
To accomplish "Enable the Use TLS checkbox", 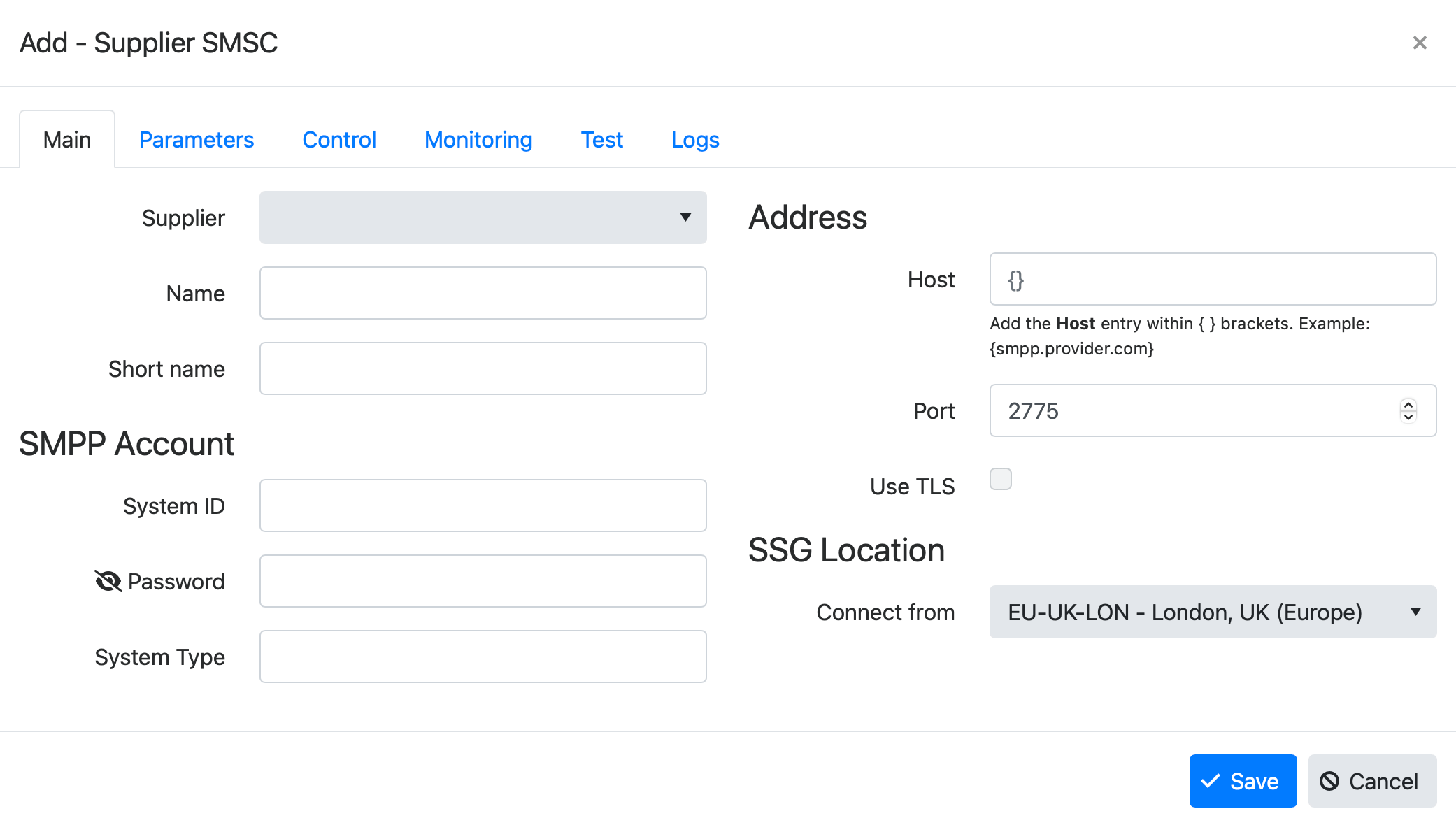I will coord(1000,480).
